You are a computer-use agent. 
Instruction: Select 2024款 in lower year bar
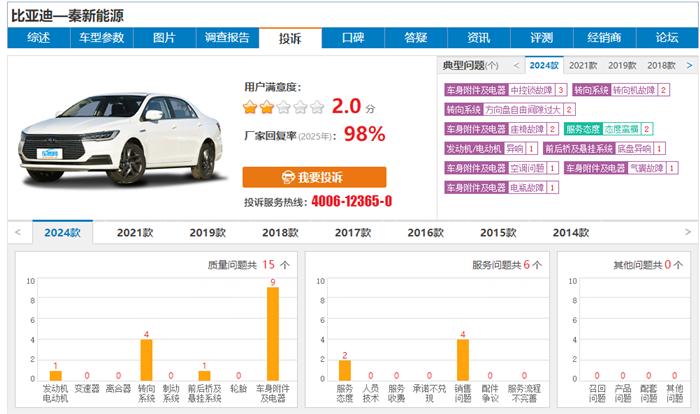coord(62,233)
